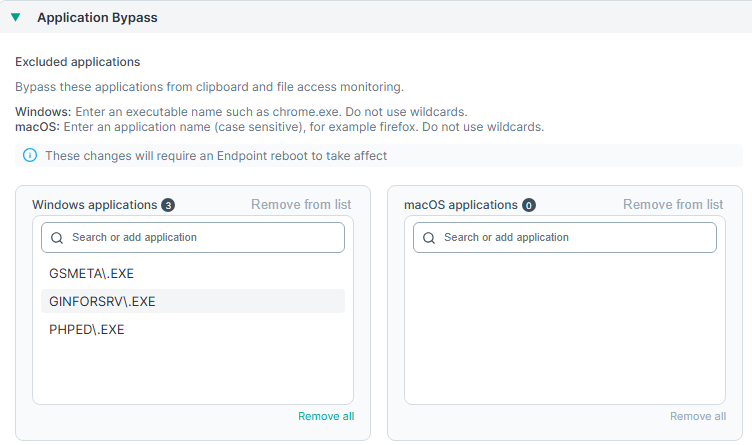Focus the Windows search or add application field
The height and width of the screenshot is (445, 752).
[200, 238]
